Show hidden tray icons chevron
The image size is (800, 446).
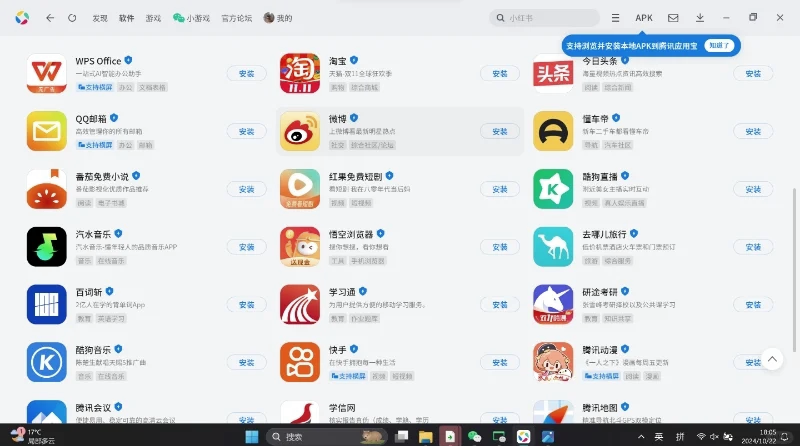pyautogui.click(x=641, y=437)
